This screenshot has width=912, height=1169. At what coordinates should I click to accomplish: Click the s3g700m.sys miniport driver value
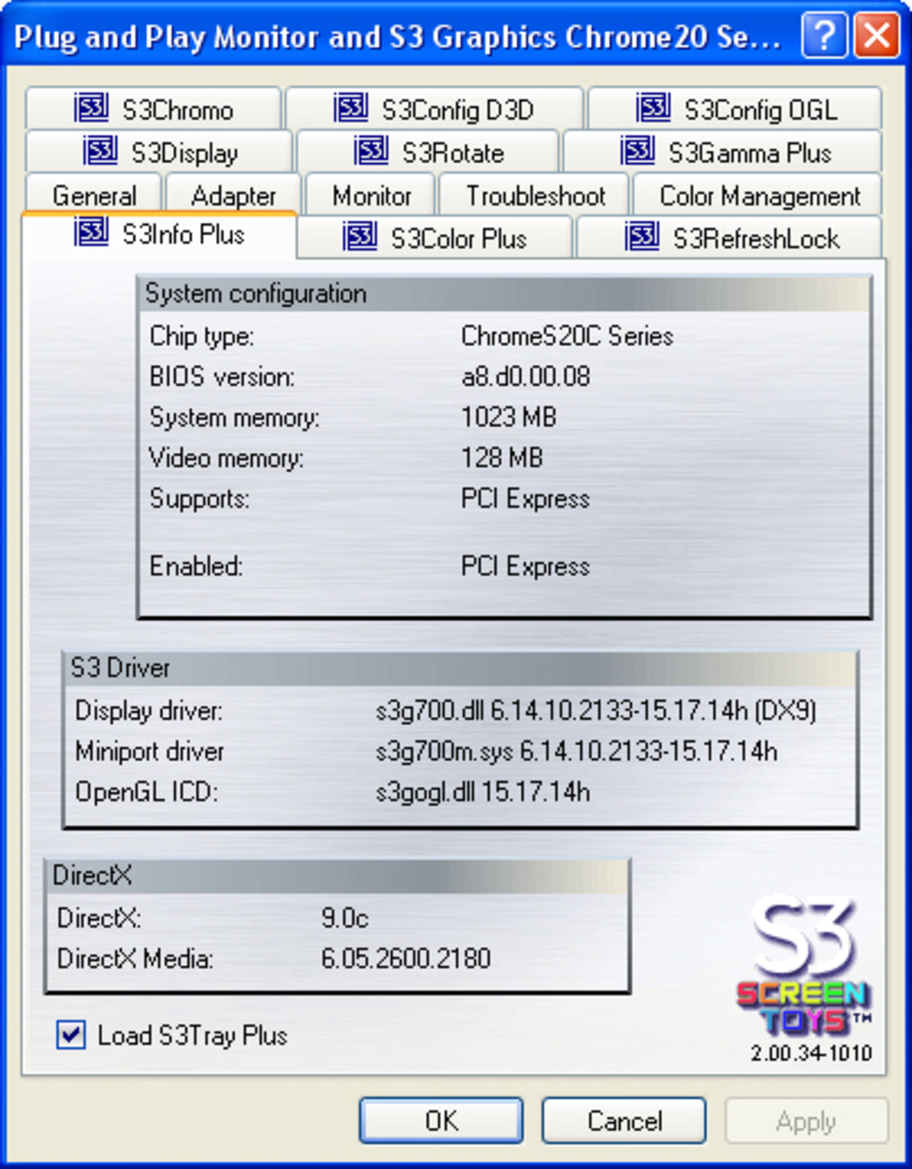click(576, 750)
